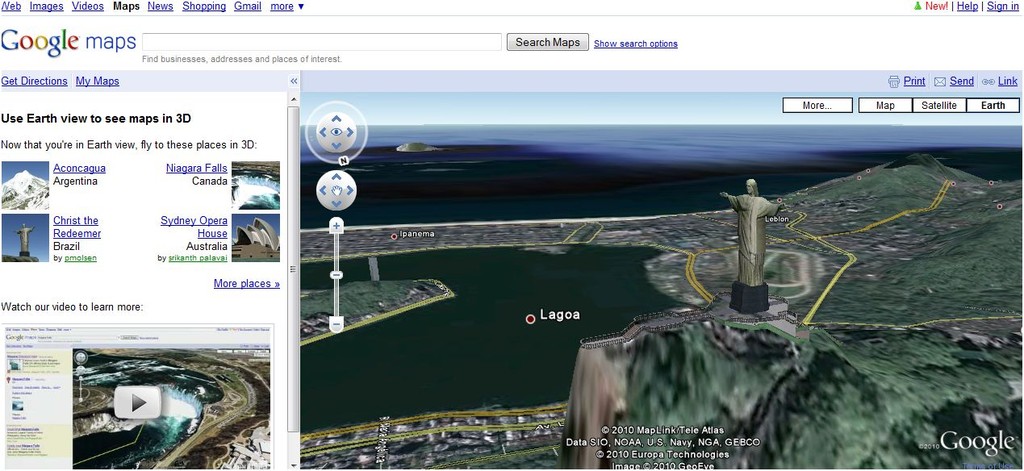Click the zoom slider handle
Image resolution: width=1024 pixels, height=471 pixels.
[336, 276]
